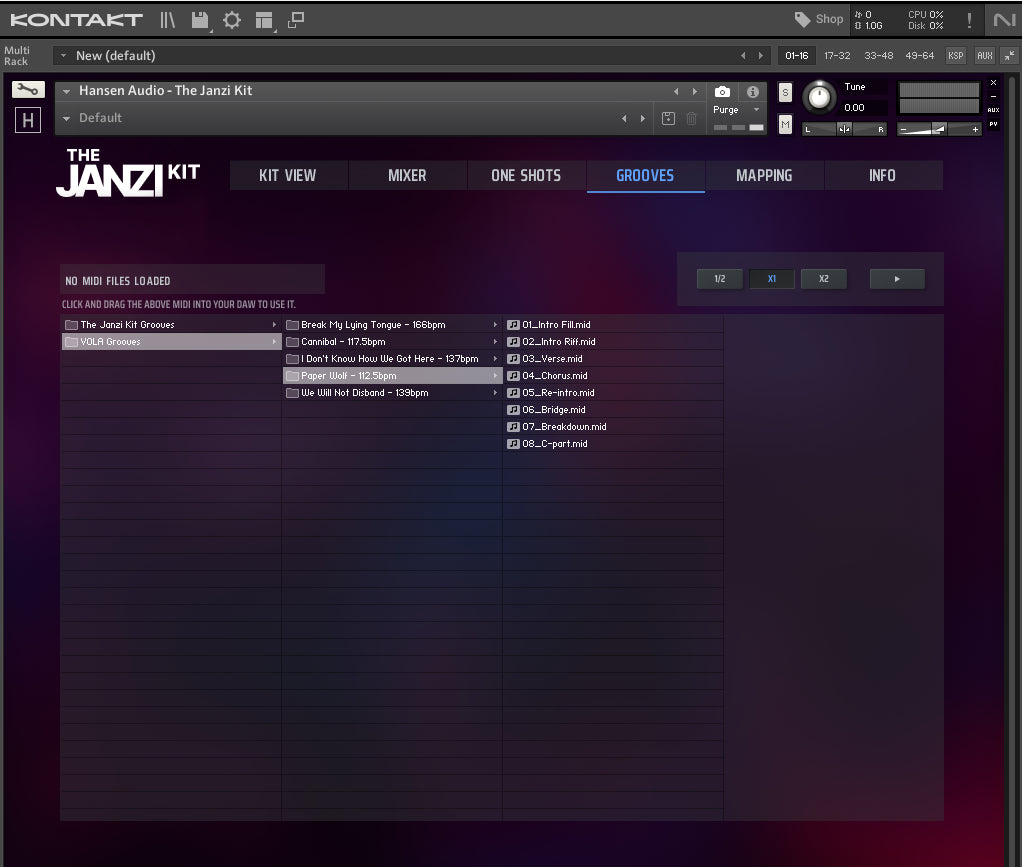The height and width of the screenshot is (867, 1022).
Task: Click the snapshot camera icon
Action: 722,91
